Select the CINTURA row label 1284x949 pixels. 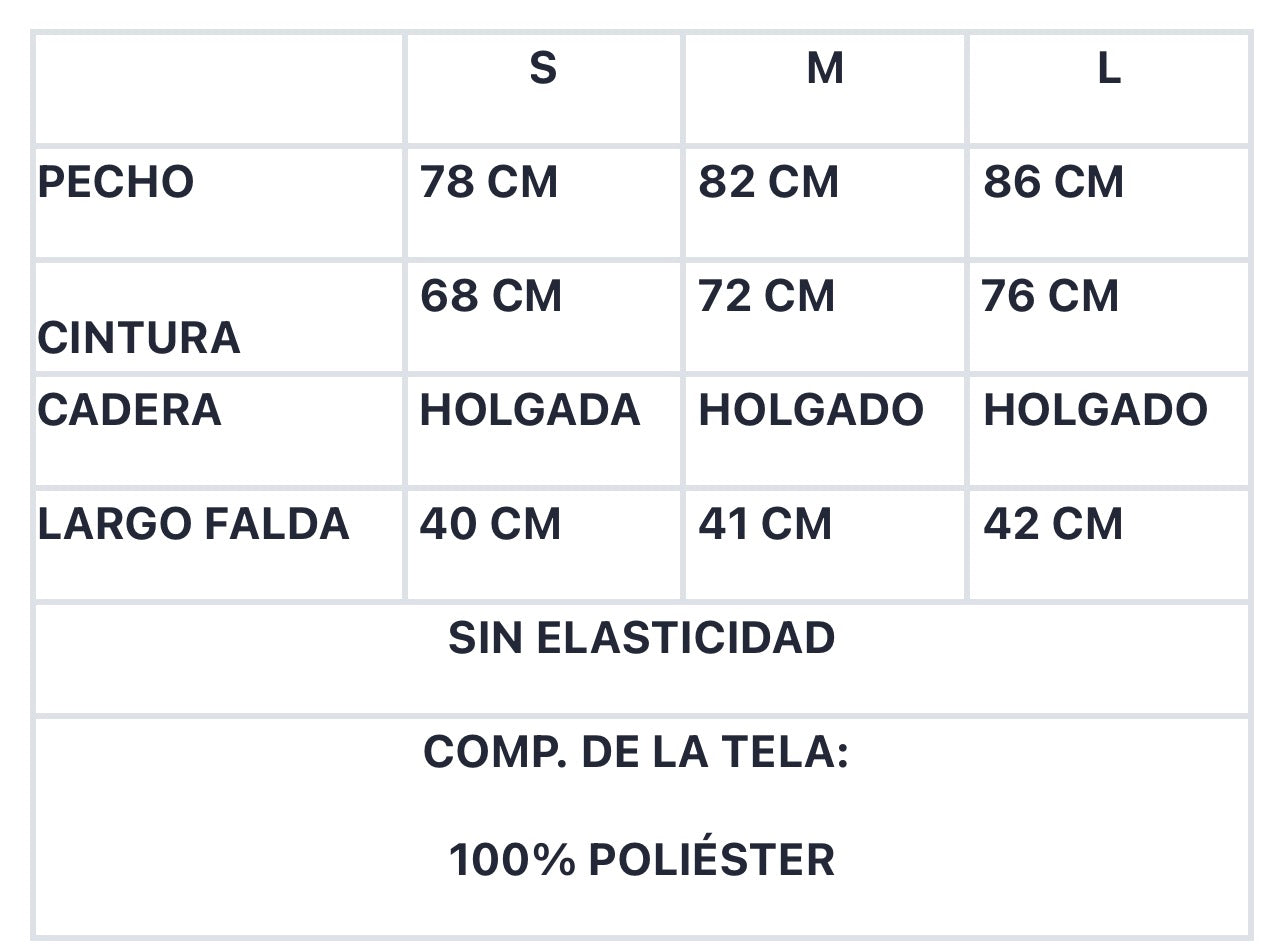(139, 338)
